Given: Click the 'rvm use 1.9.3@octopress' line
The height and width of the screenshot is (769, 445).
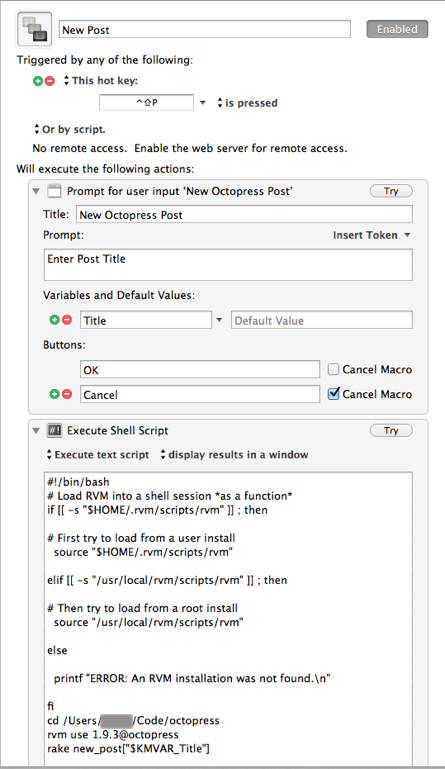Looking at the screenshot, I should (x=113, y=735).
